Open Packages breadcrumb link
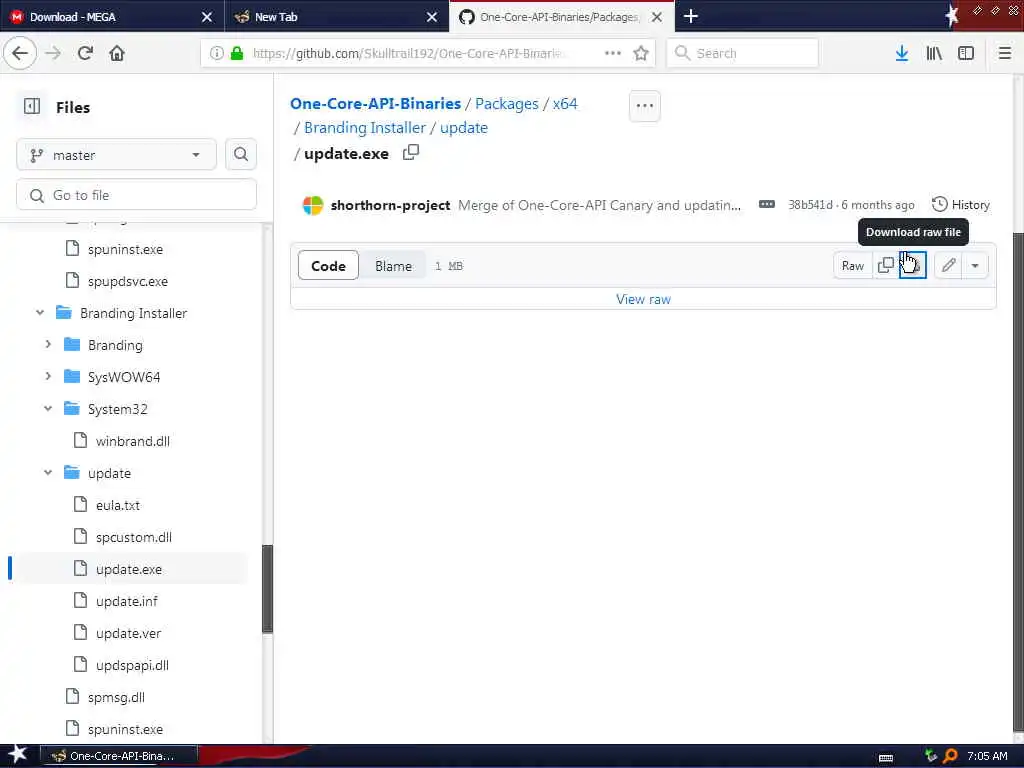The image size is (1024, 768). coord(507,103)
